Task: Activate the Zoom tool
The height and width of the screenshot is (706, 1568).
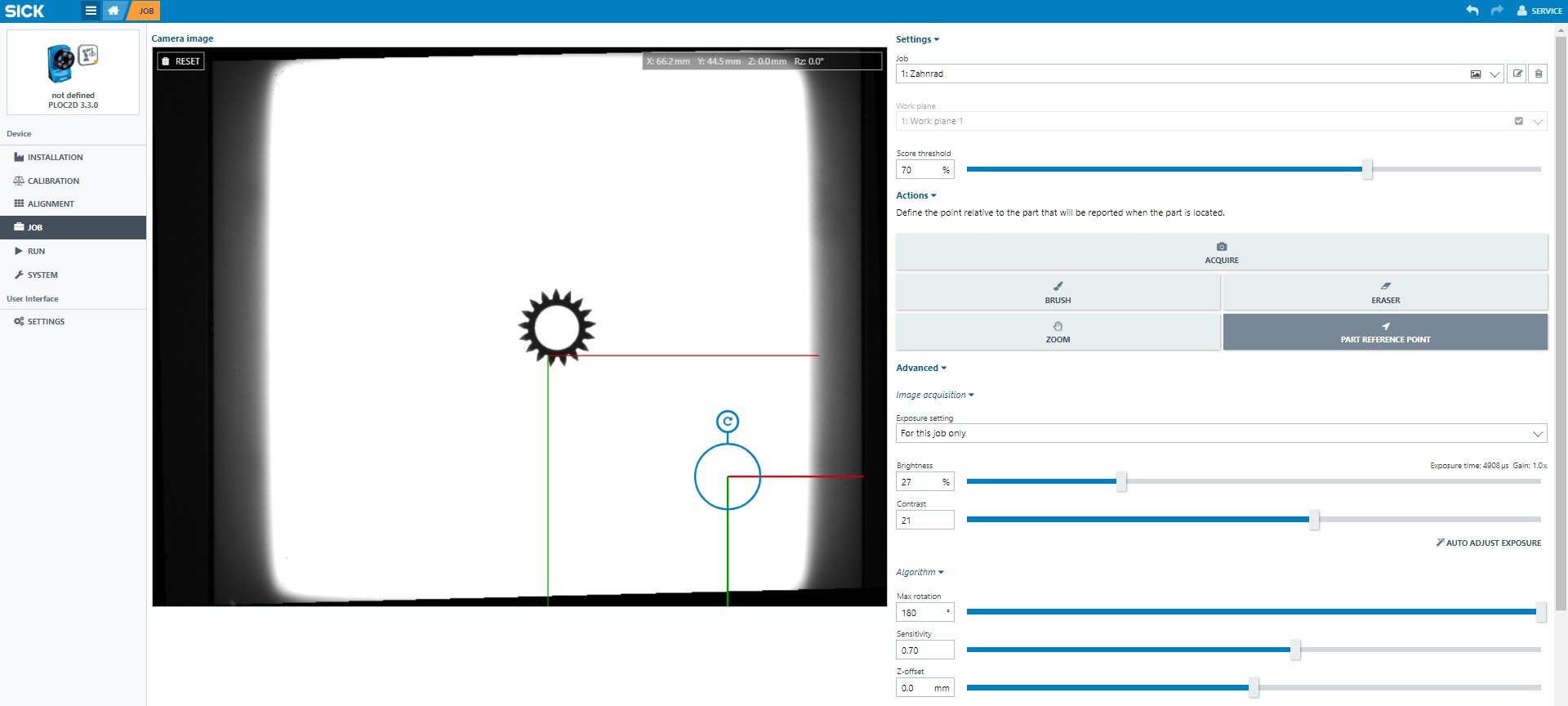Action: pos(1058,332)
